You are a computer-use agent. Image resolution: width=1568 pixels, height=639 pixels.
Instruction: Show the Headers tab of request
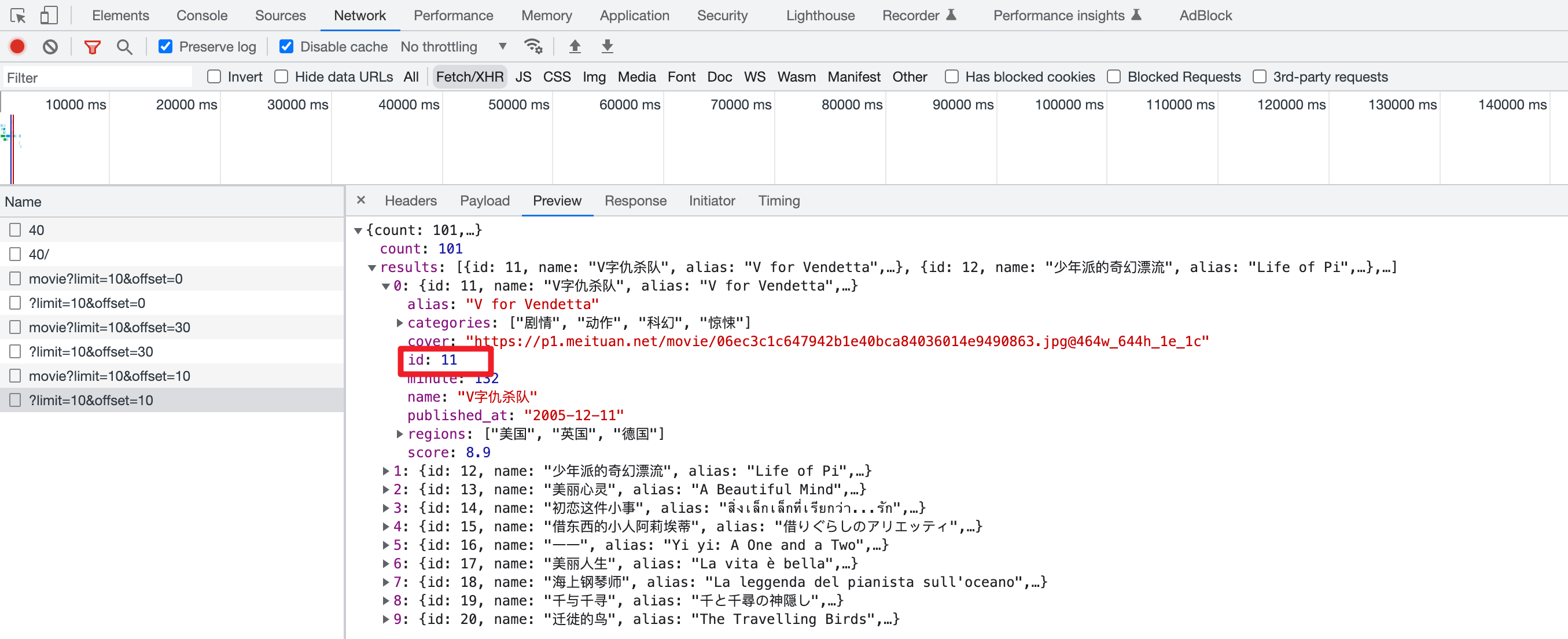click(411, 200)
